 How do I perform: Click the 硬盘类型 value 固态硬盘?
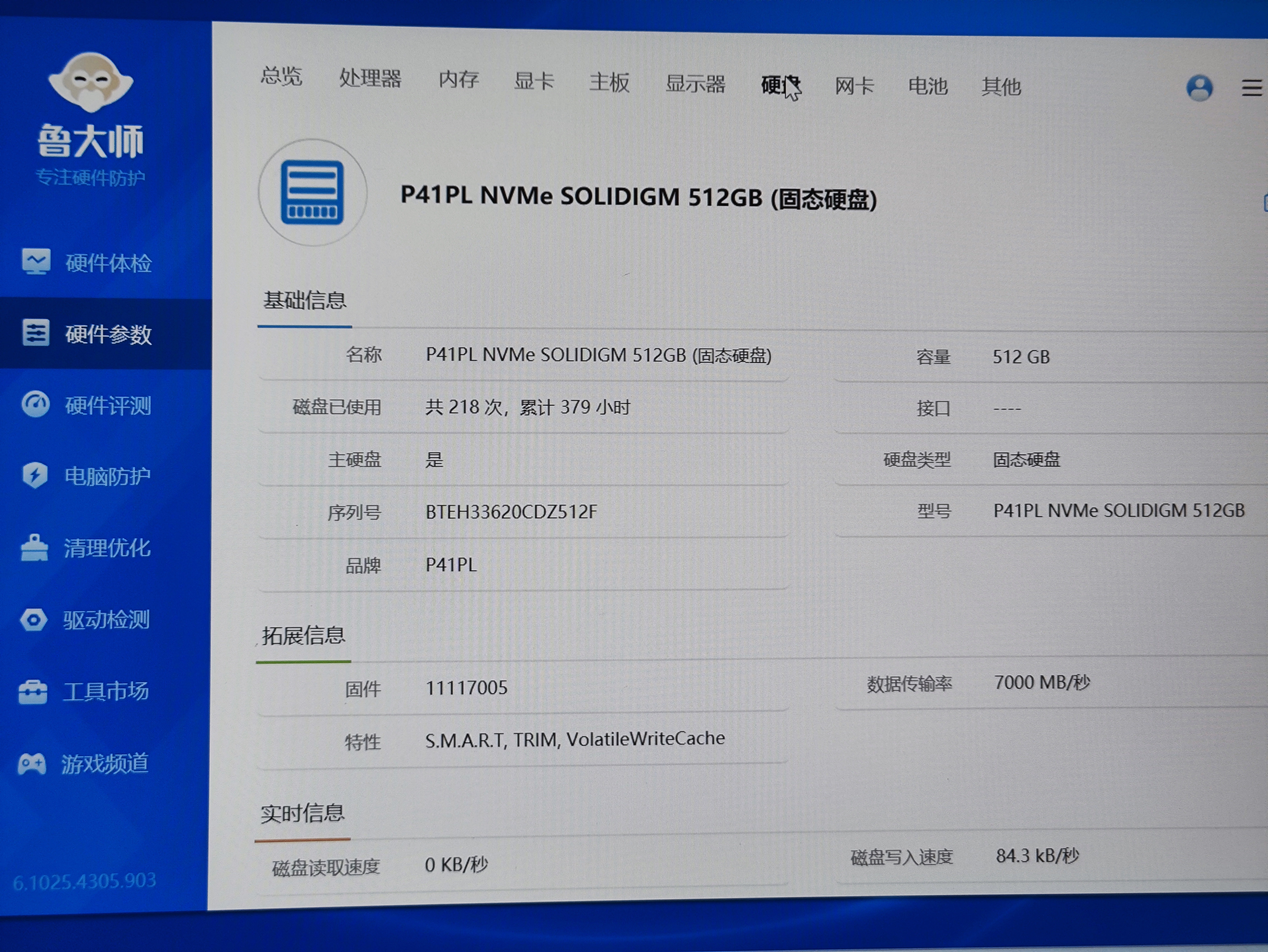tap(1026, 459)
